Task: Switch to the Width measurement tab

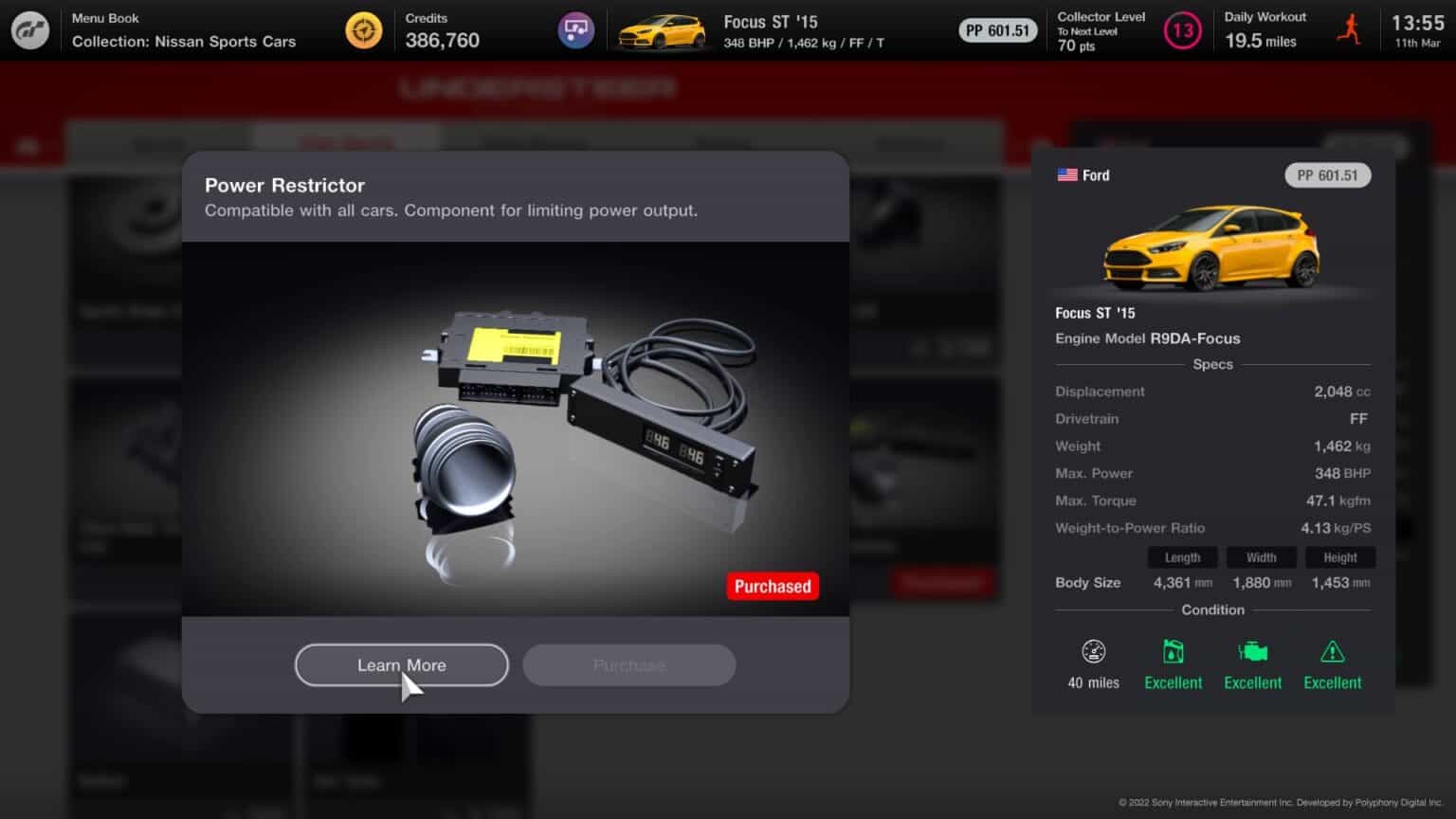Action: click(x=1261, y=557)
